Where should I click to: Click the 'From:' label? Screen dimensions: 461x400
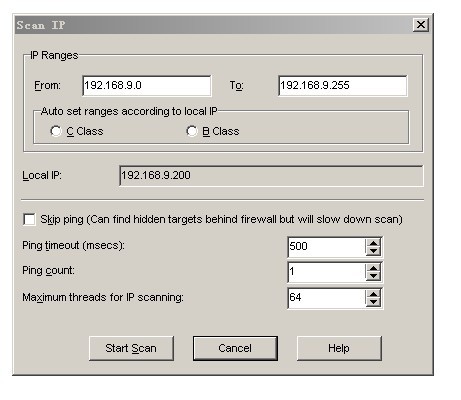tap(47, 85)
